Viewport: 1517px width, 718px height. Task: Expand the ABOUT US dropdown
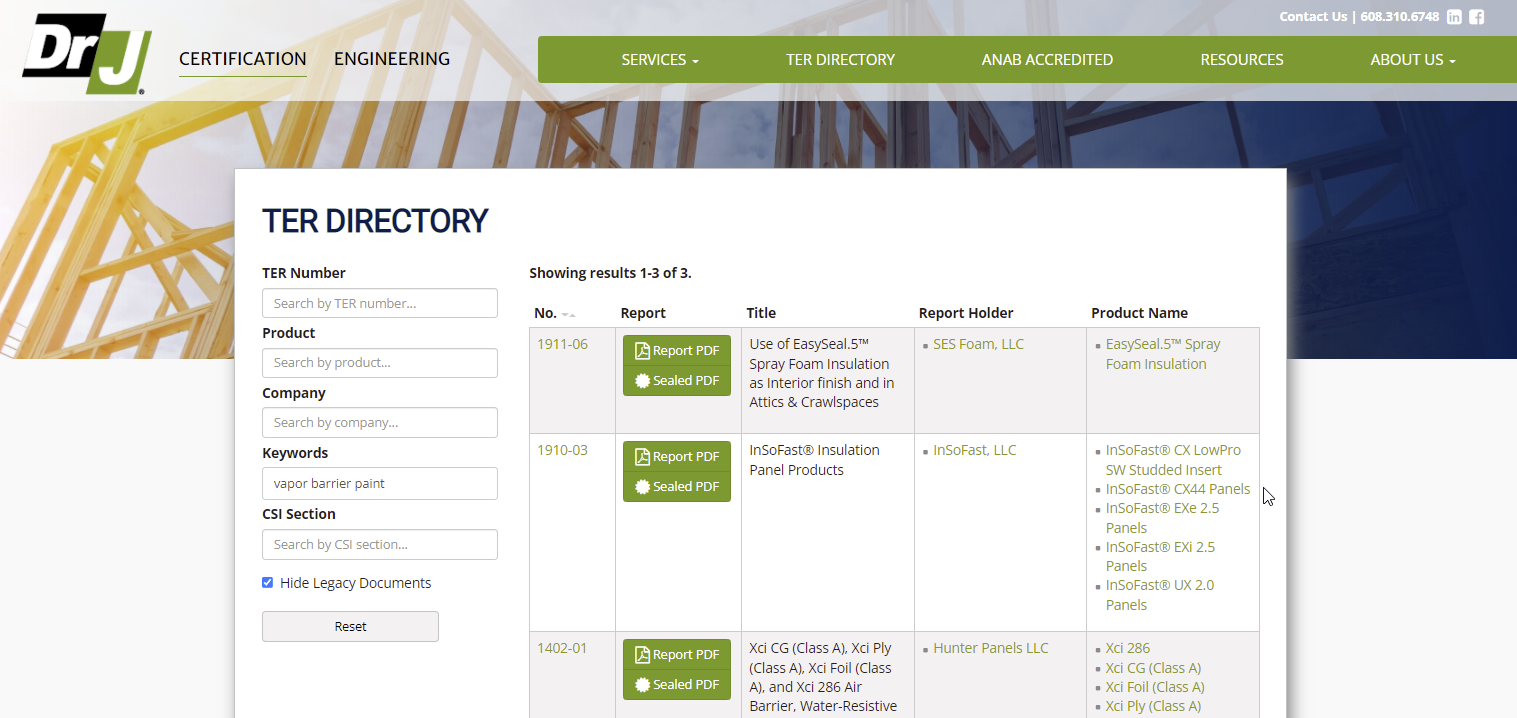(x=1412, y=59)
